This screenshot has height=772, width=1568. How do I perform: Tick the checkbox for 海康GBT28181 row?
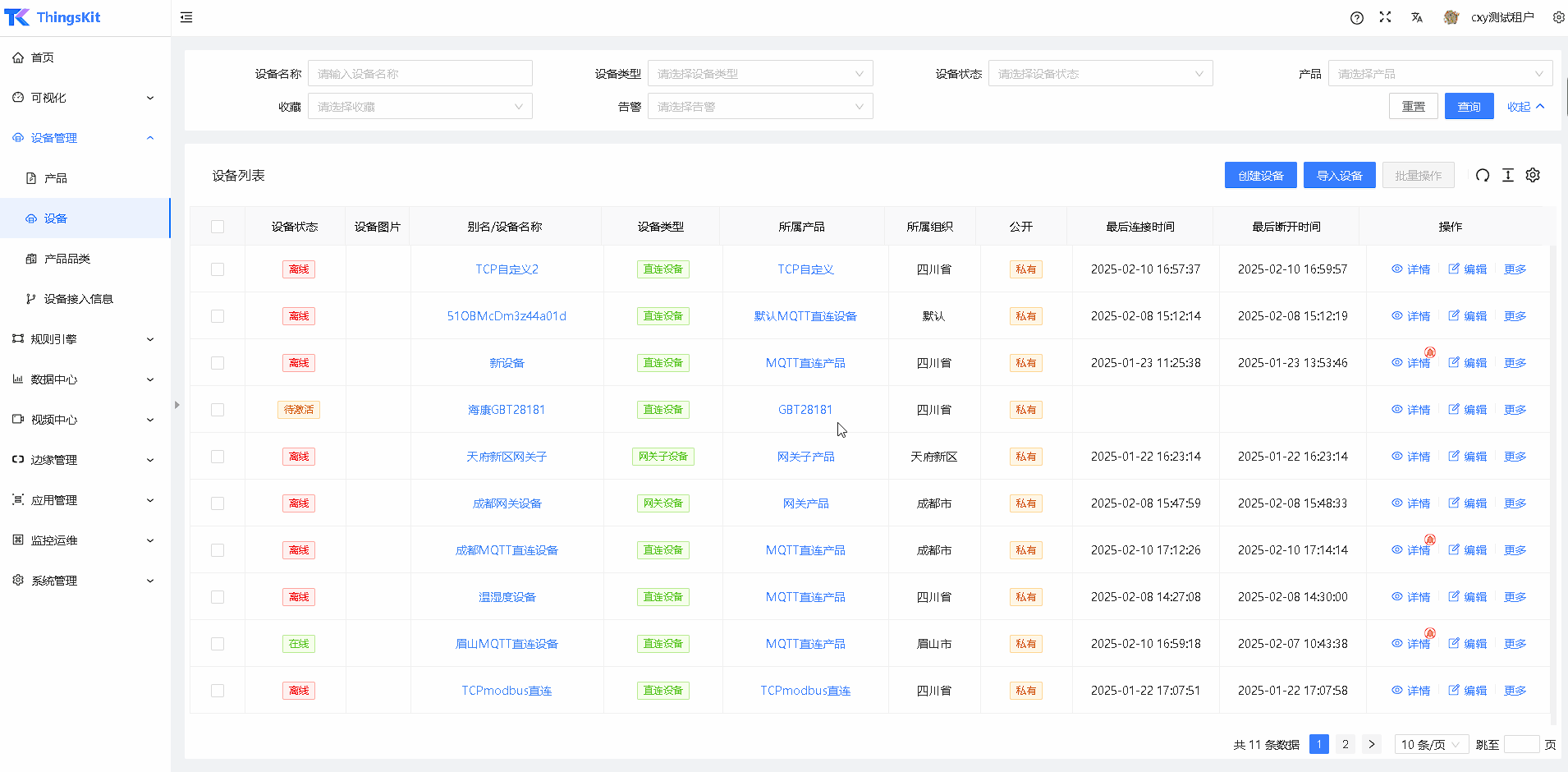[218, 410]
